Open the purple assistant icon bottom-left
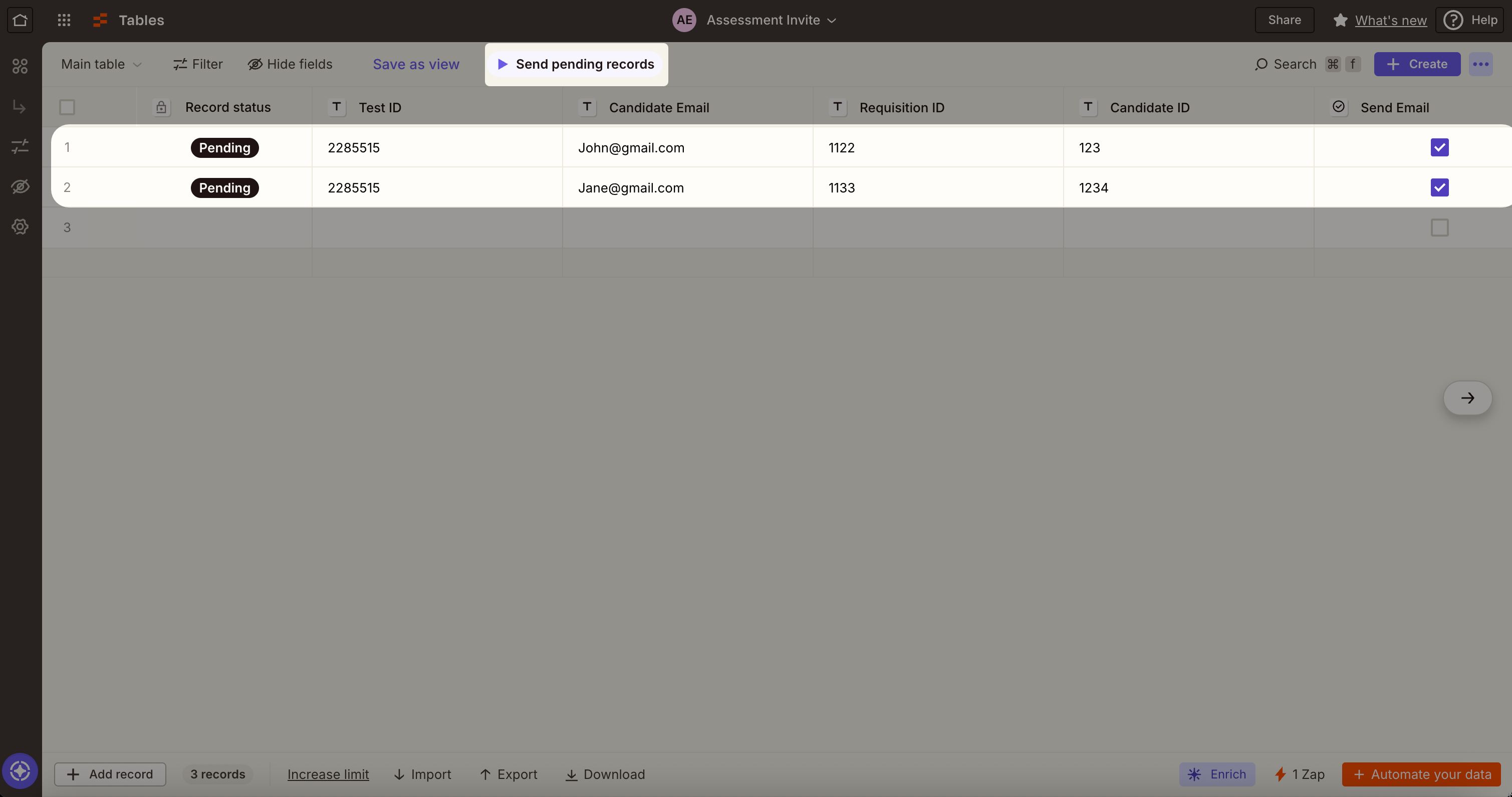1512x797 pixels. [20, 770]
